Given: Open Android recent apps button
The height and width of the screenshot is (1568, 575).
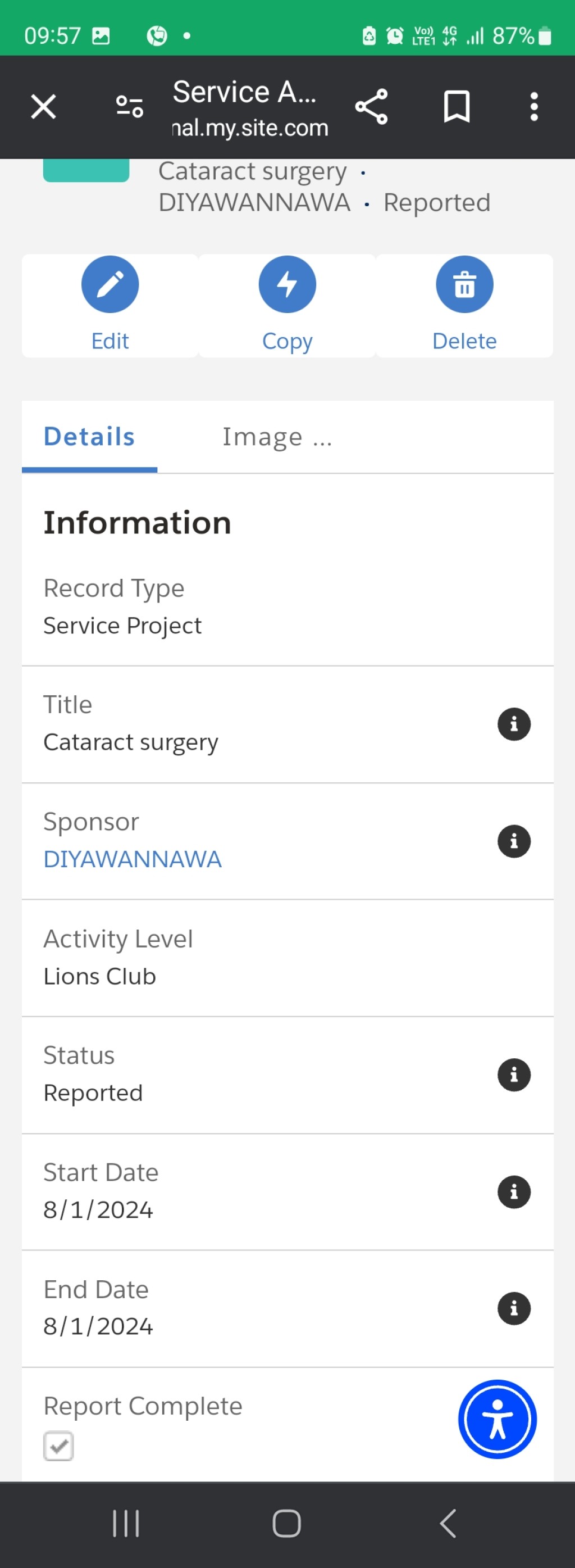Looking at the screenshot, I should coord(126,1524).
